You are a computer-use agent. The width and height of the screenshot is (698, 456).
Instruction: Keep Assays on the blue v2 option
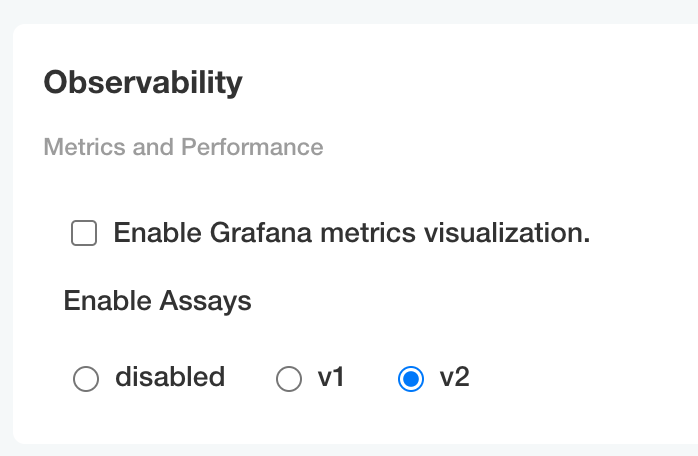[x=410, y=379]
